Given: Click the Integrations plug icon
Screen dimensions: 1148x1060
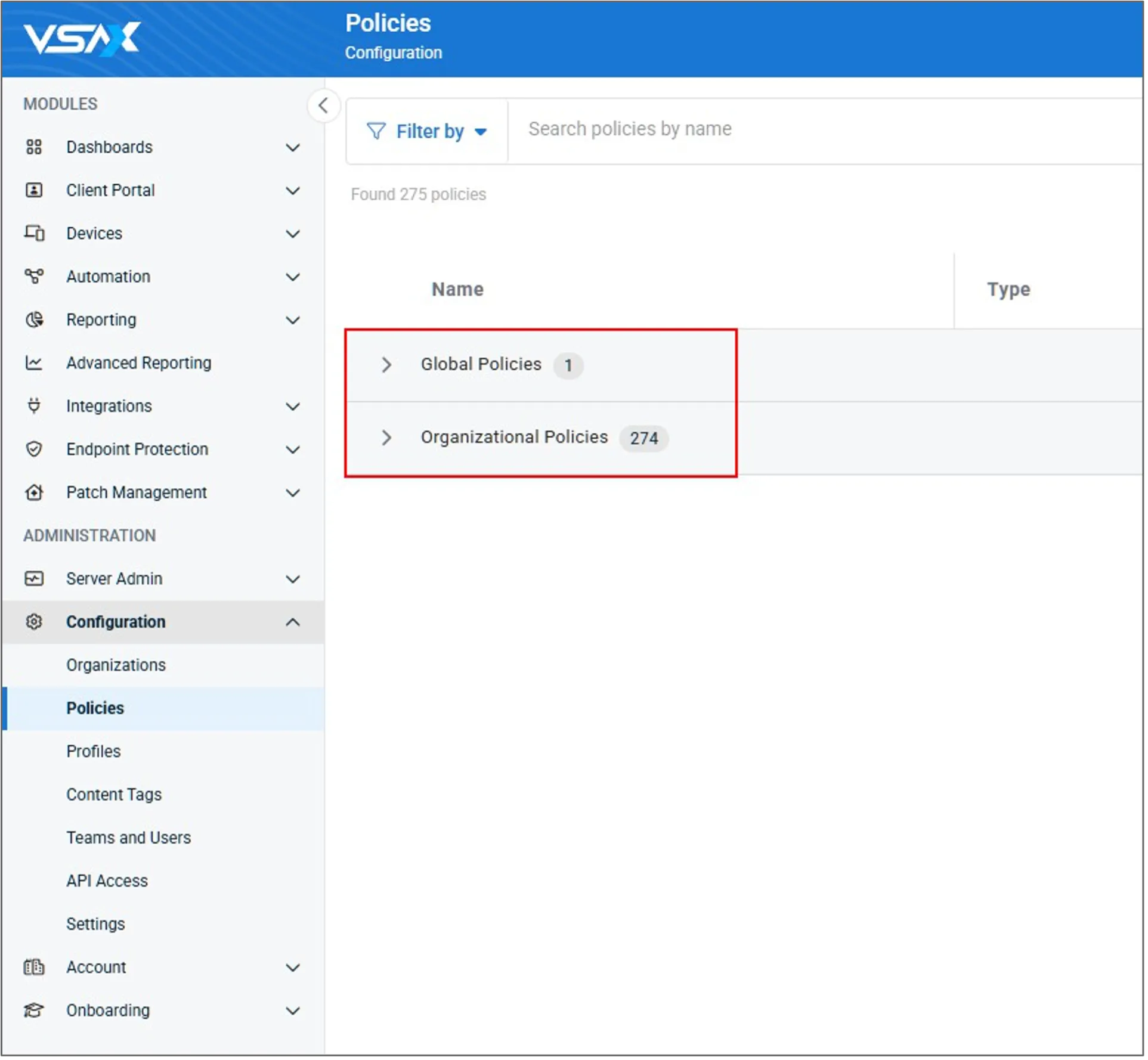Looking at the screenshot, I should click(x=34, y=406).
